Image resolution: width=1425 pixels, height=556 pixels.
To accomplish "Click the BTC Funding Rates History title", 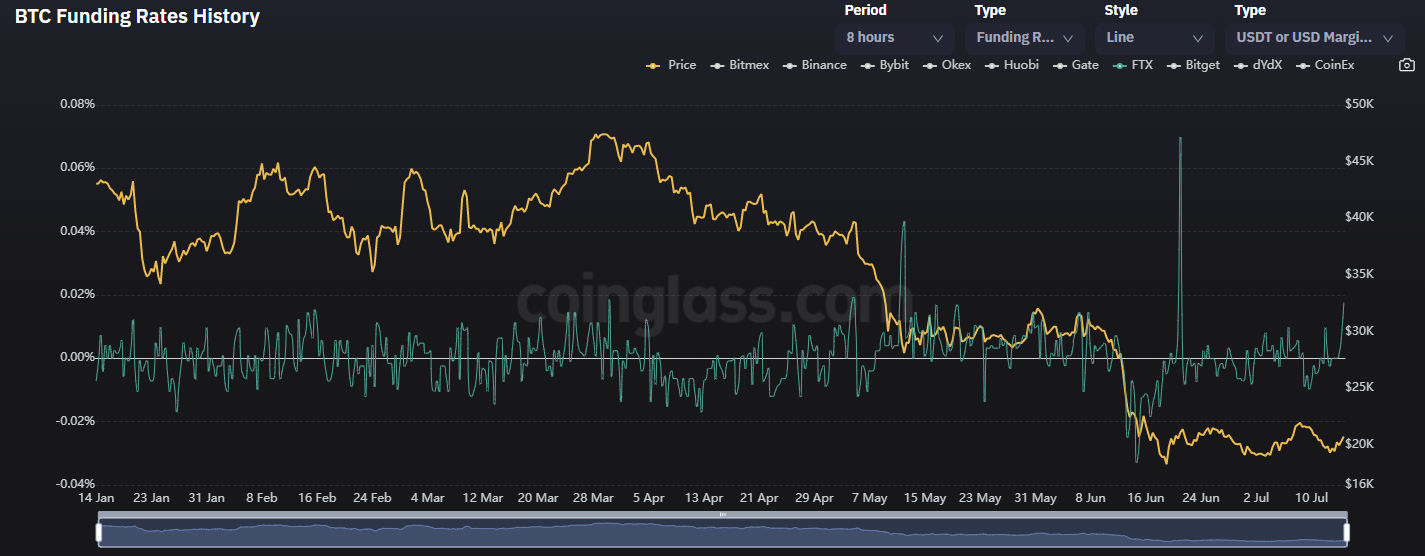I will coord(137,17).
